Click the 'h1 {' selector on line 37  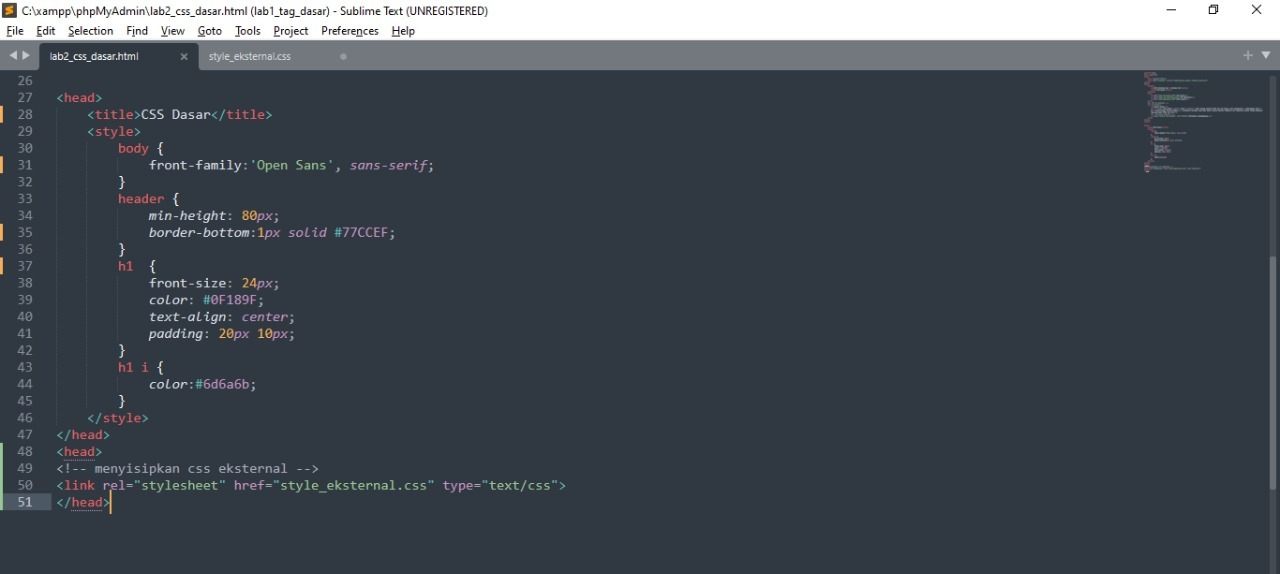(x=138, y=266)
